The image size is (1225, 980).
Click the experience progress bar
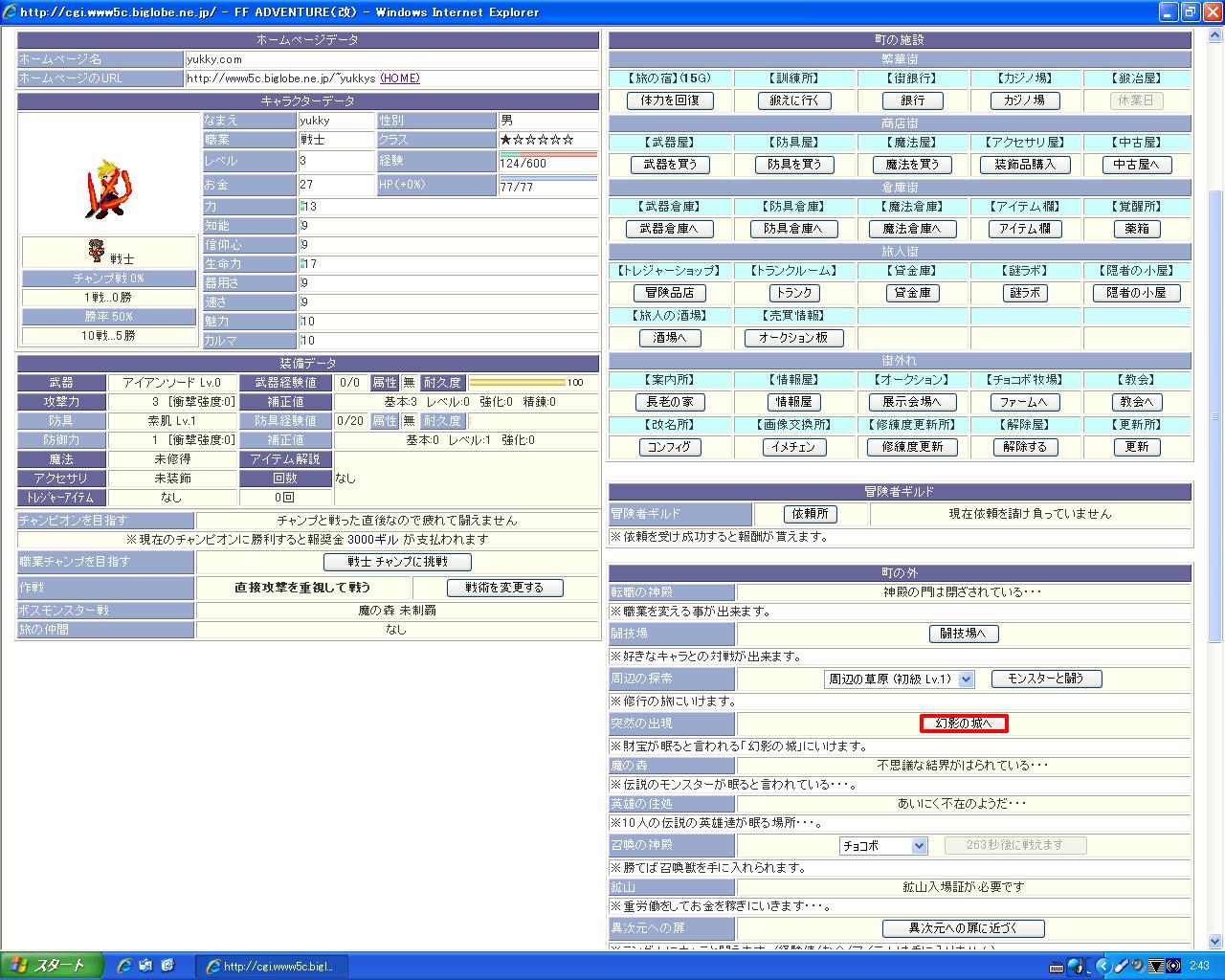click(547, 153)
